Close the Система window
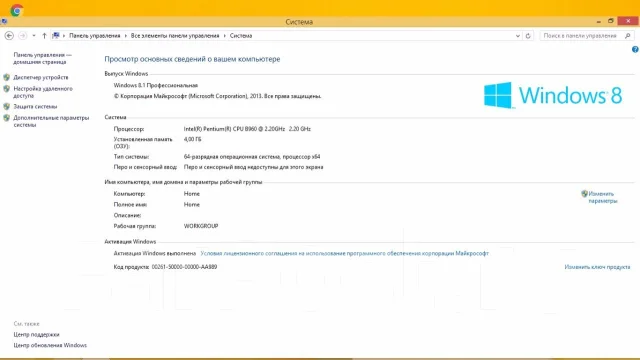The image size is (640, 360). [628, 21]
